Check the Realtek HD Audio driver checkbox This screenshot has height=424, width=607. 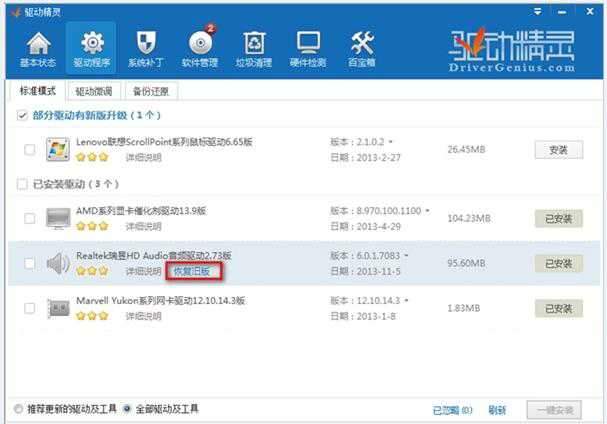pos(29,264)
